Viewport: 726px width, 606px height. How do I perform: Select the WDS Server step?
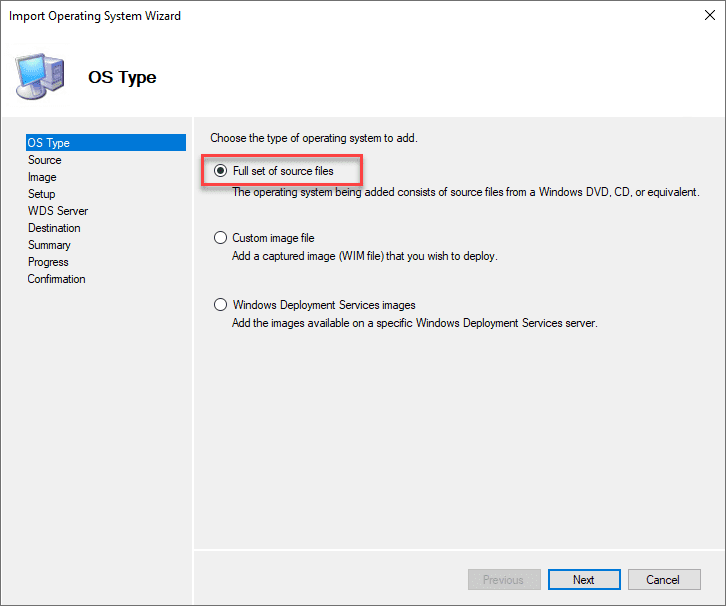pyautogui.click(x=58, y=211)
